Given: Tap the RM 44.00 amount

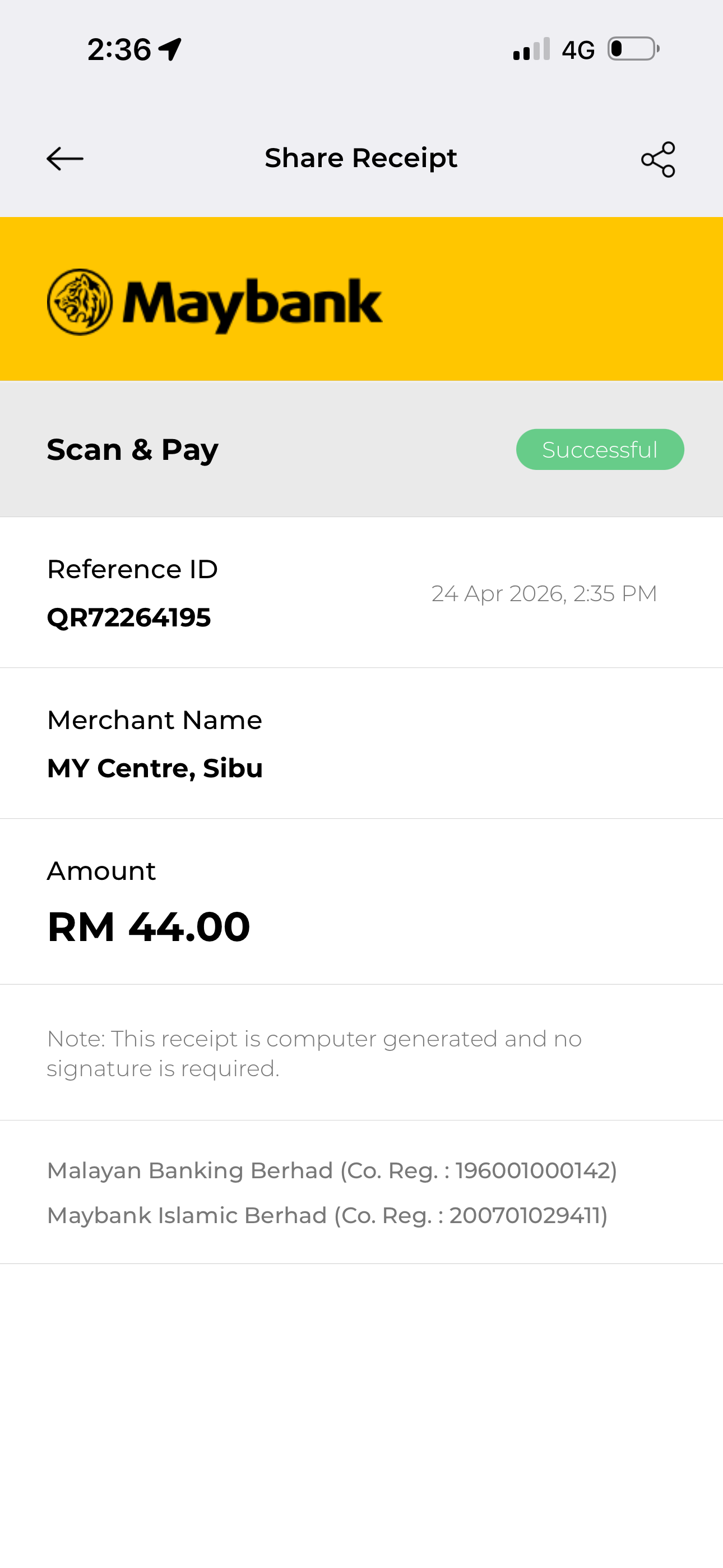Looking at the screenshot, I should (x=149, y=926).
